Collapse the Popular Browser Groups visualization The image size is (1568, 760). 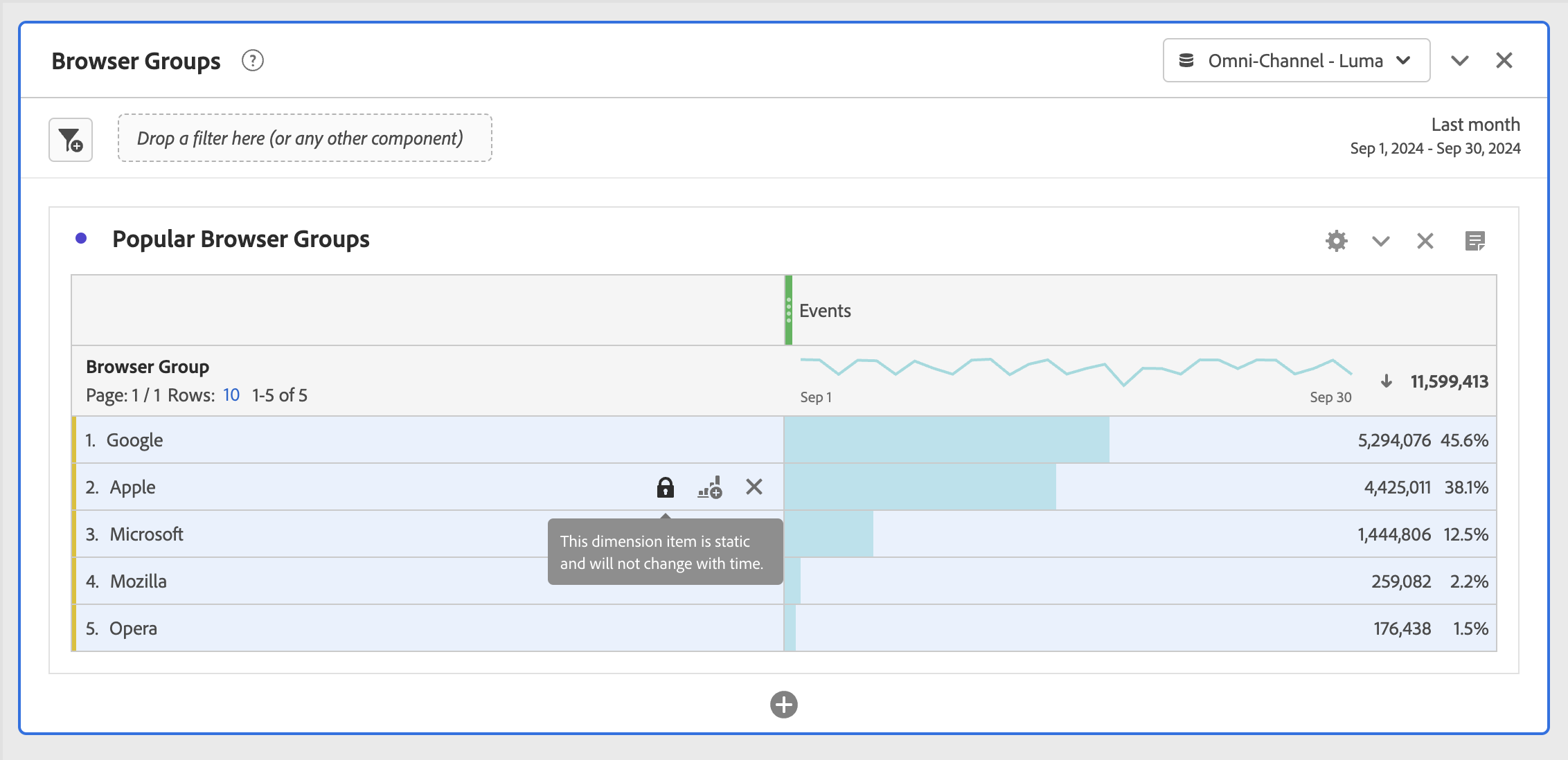coord(1380,241)
